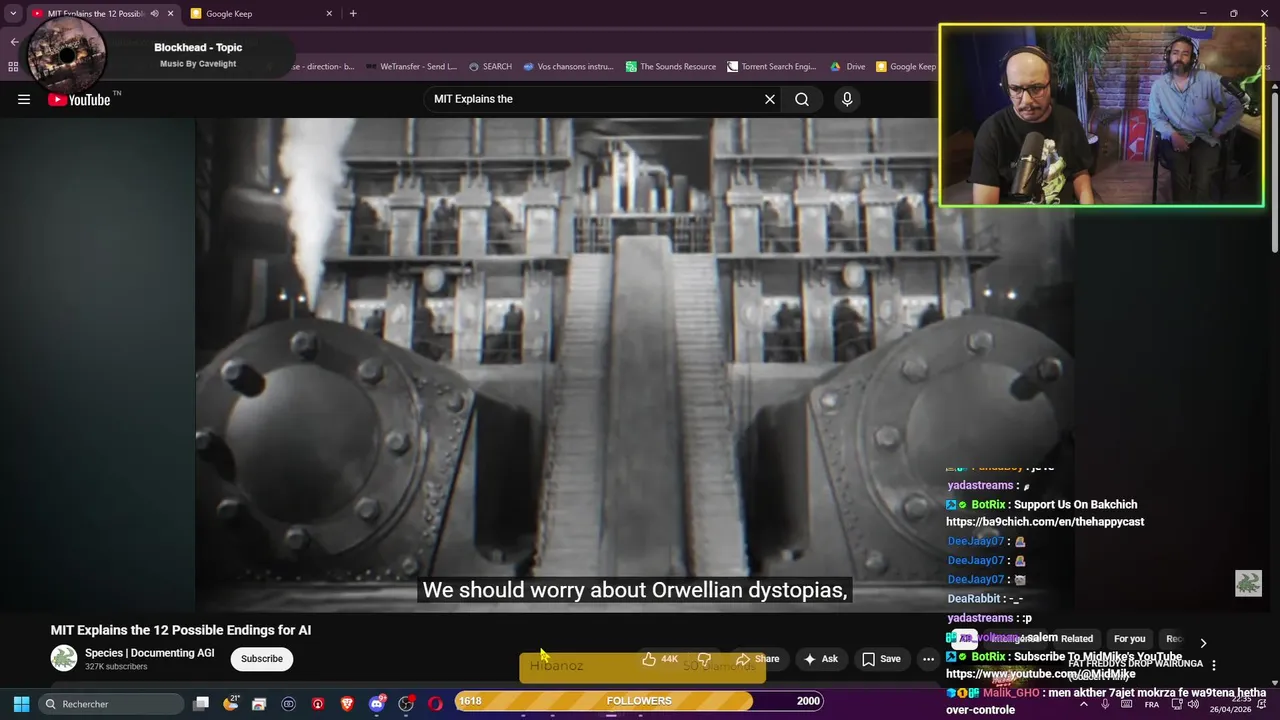Open the bookmarks apps grid icon

point(13,67)
